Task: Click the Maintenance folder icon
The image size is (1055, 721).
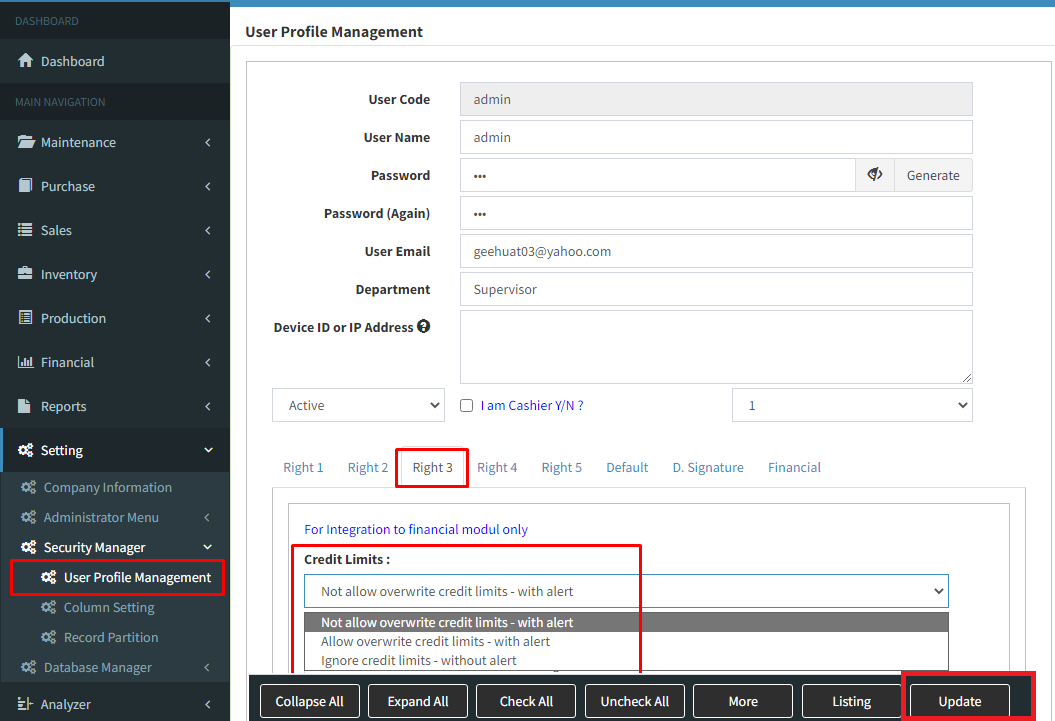Action: 26,142
